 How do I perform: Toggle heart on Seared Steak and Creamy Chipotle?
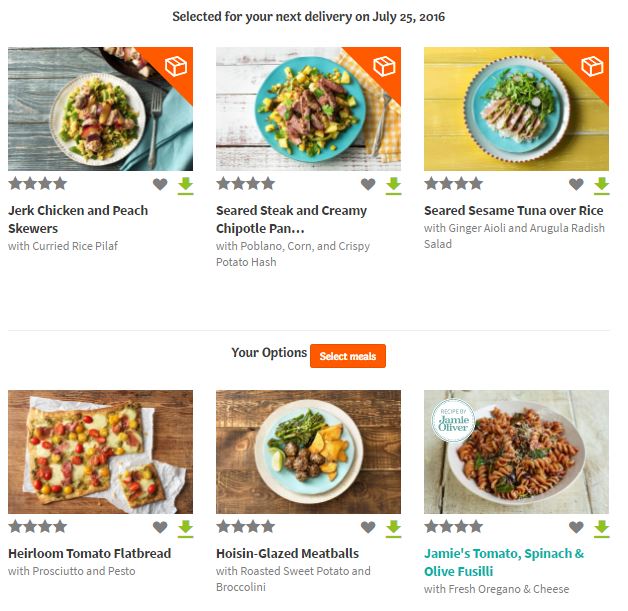click(x=368, y=184)
